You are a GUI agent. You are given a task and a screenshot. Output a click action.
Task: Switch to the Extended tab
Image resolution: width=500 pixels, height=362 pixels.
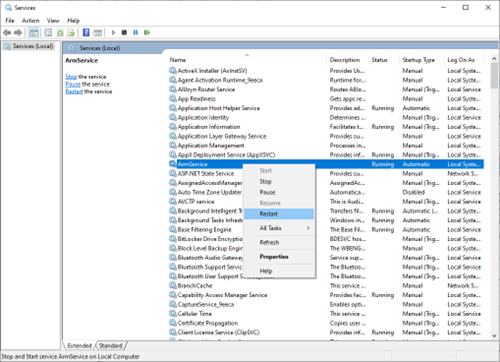[79, 346]
